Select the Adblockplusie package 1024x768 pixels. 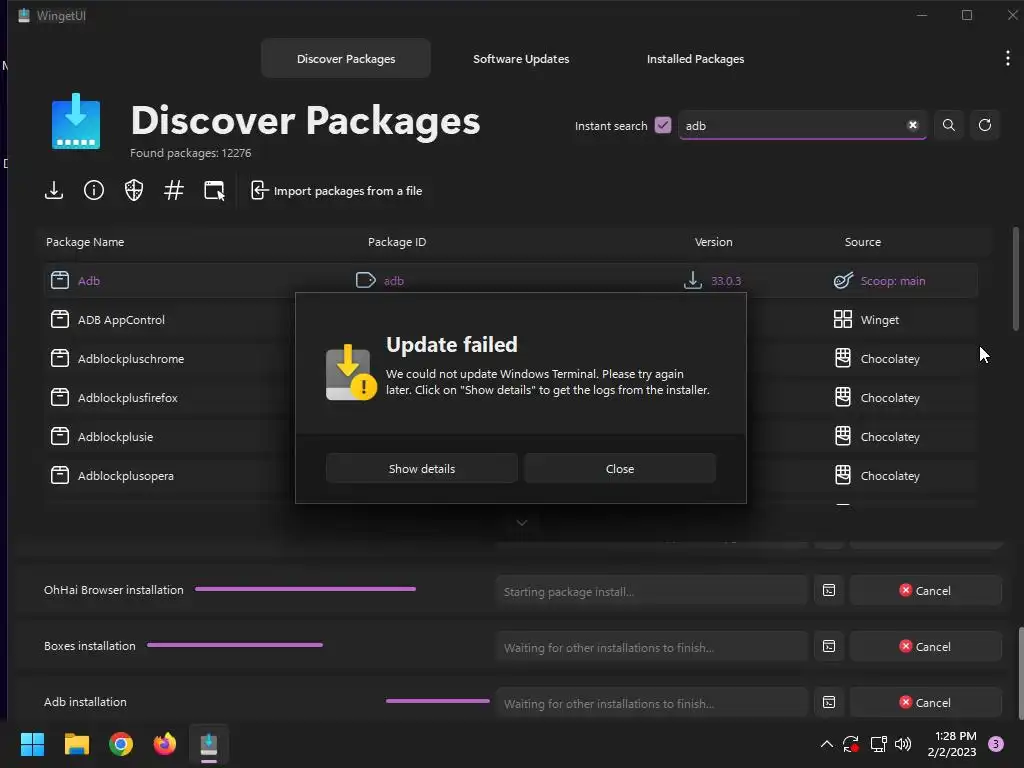tap(115, 437)
